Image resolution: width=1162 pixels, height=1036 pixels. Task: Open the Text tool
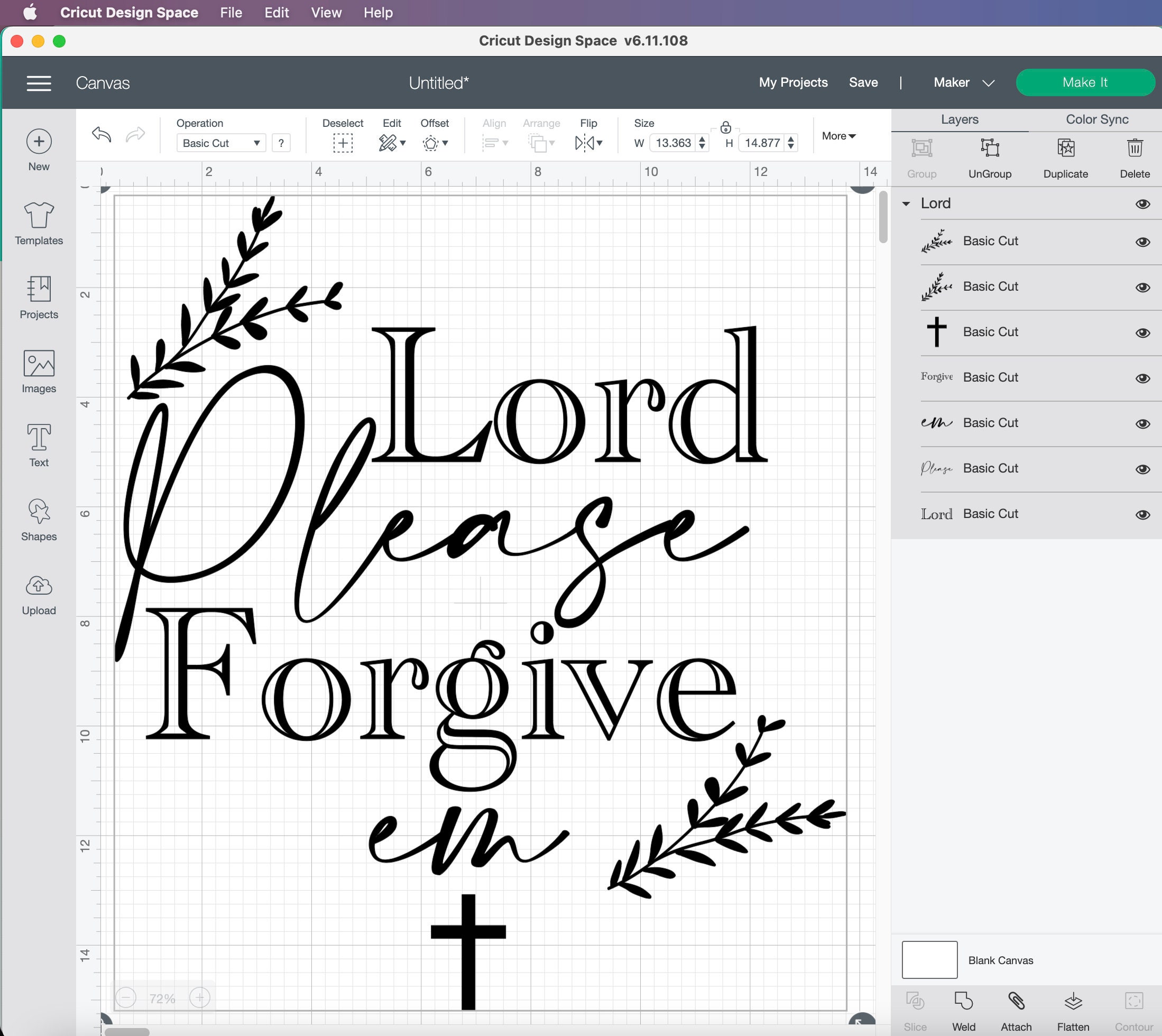(x=38, y=446)
